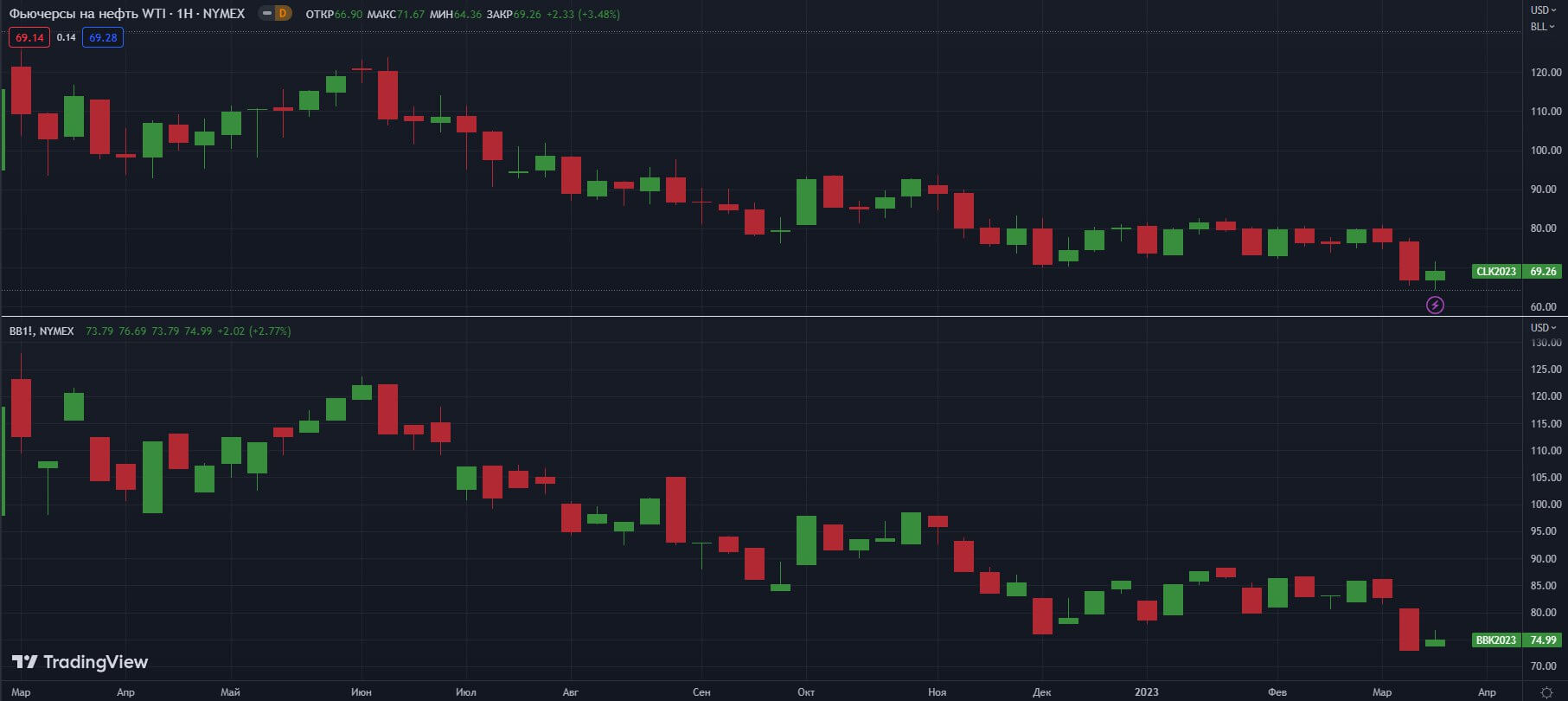Click the latest green candle on WTI chart

point(1435,276)
